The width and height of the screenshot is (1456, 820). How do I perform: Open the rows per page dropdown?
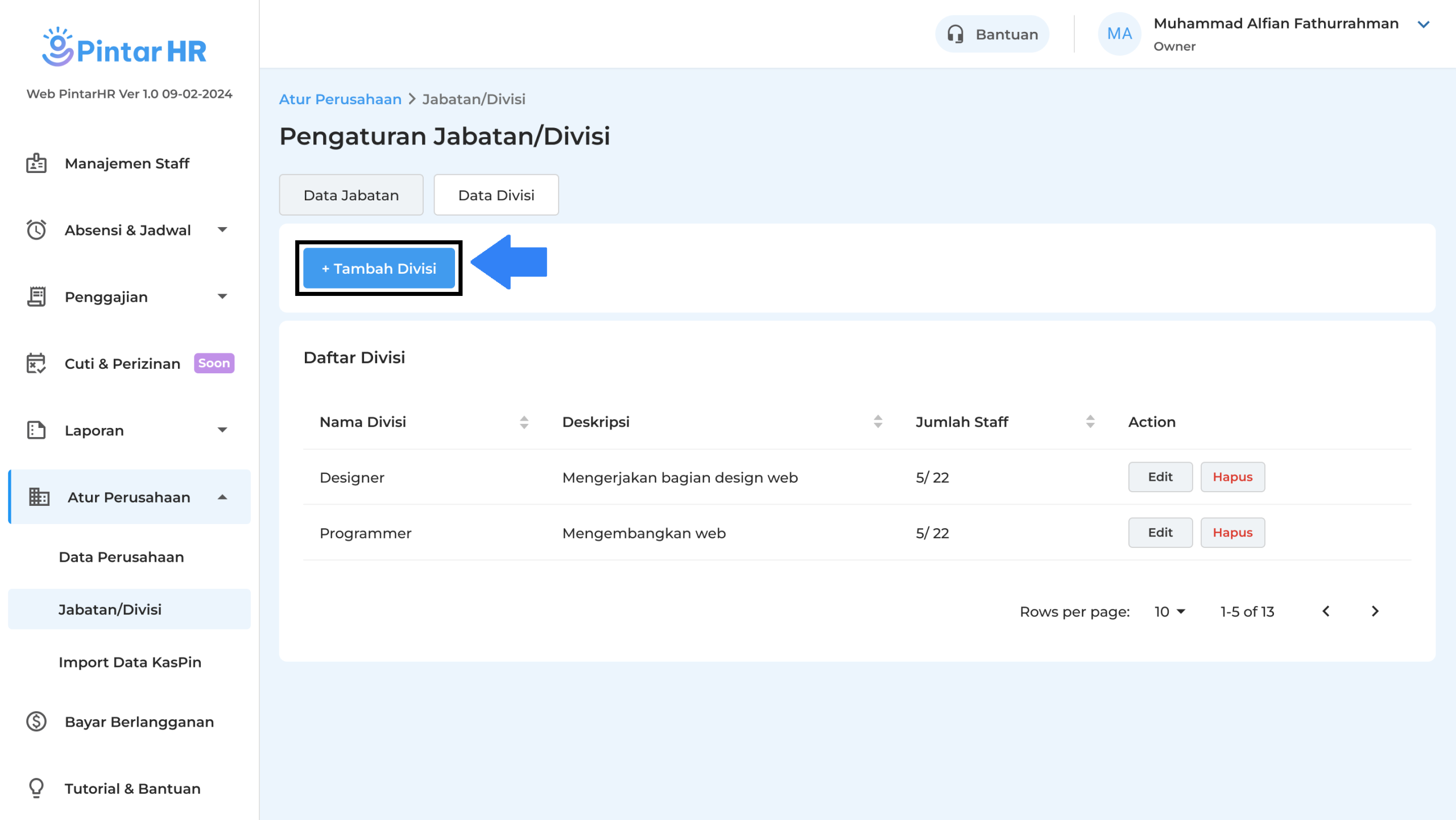point(1170,612)
